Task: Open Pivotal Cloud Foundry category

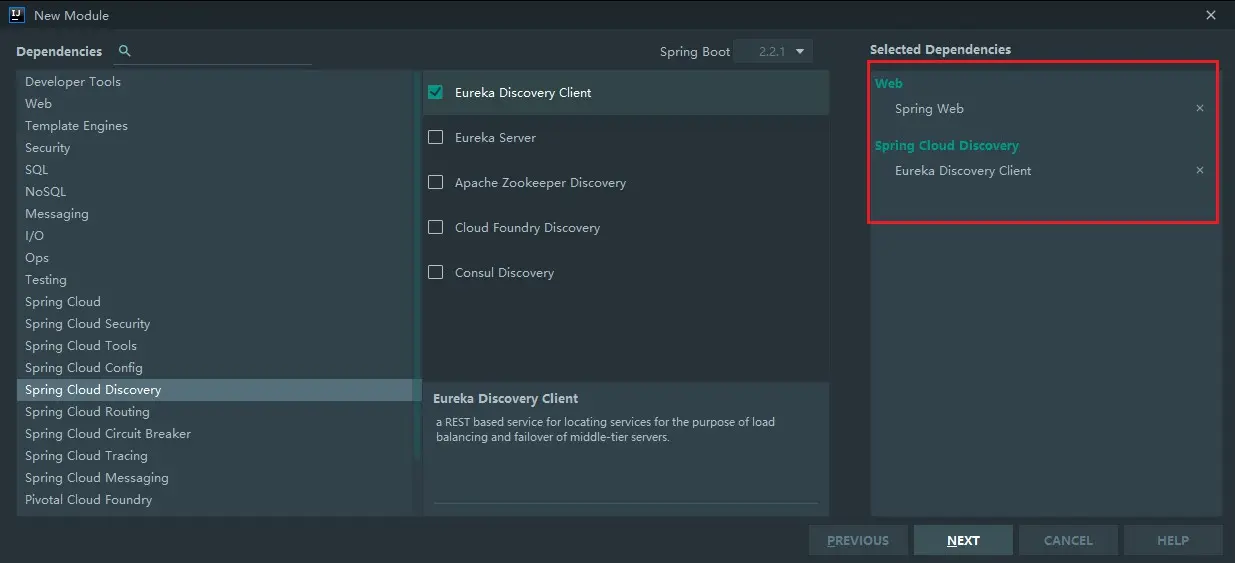Action: [215, 500]
